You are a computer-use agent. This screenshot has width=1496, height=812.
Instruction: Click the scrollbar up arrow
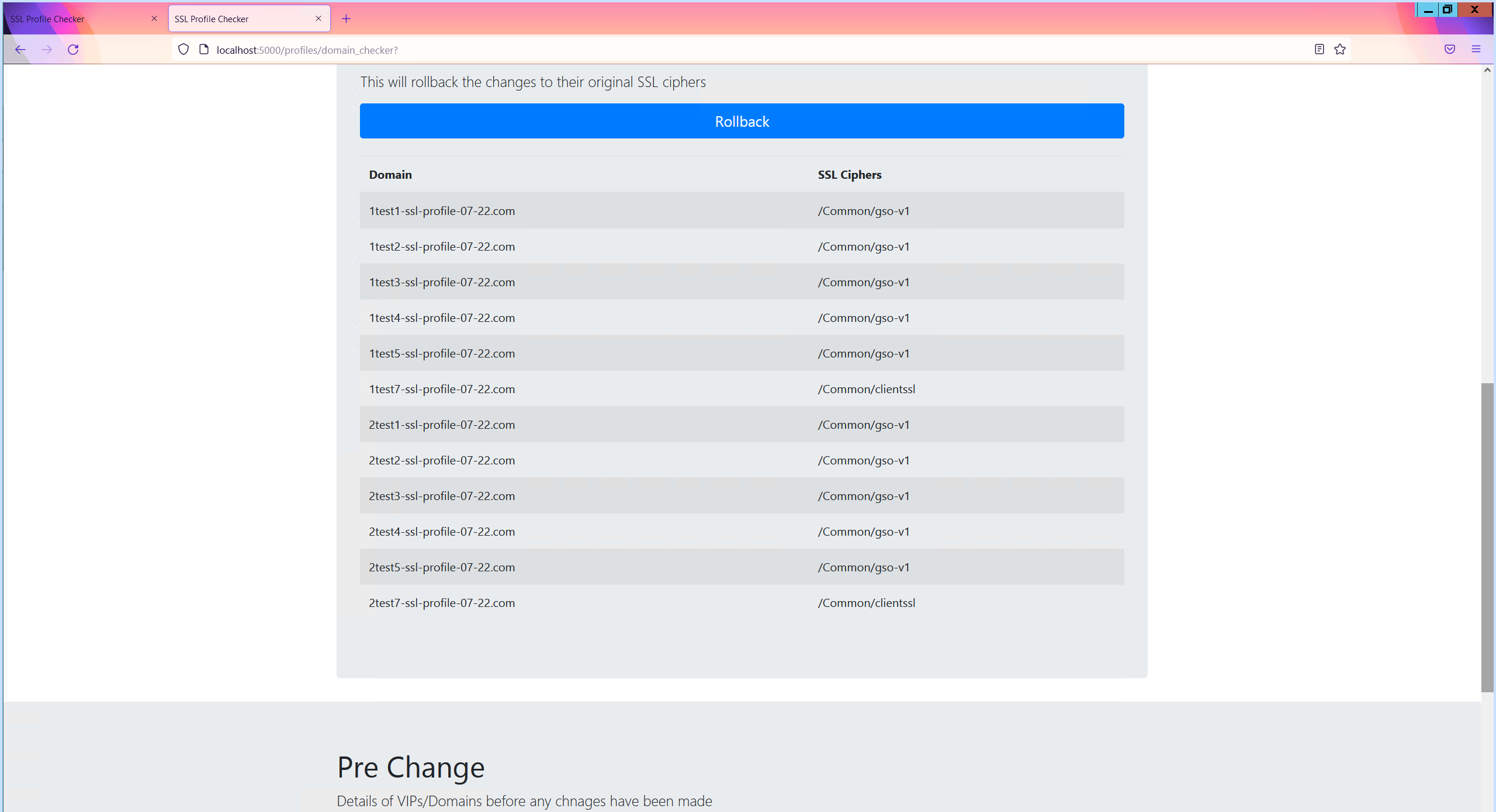(1487, 70)
